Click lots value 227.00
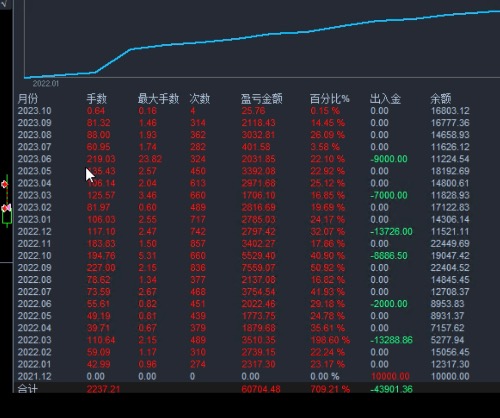 (101, 268)
